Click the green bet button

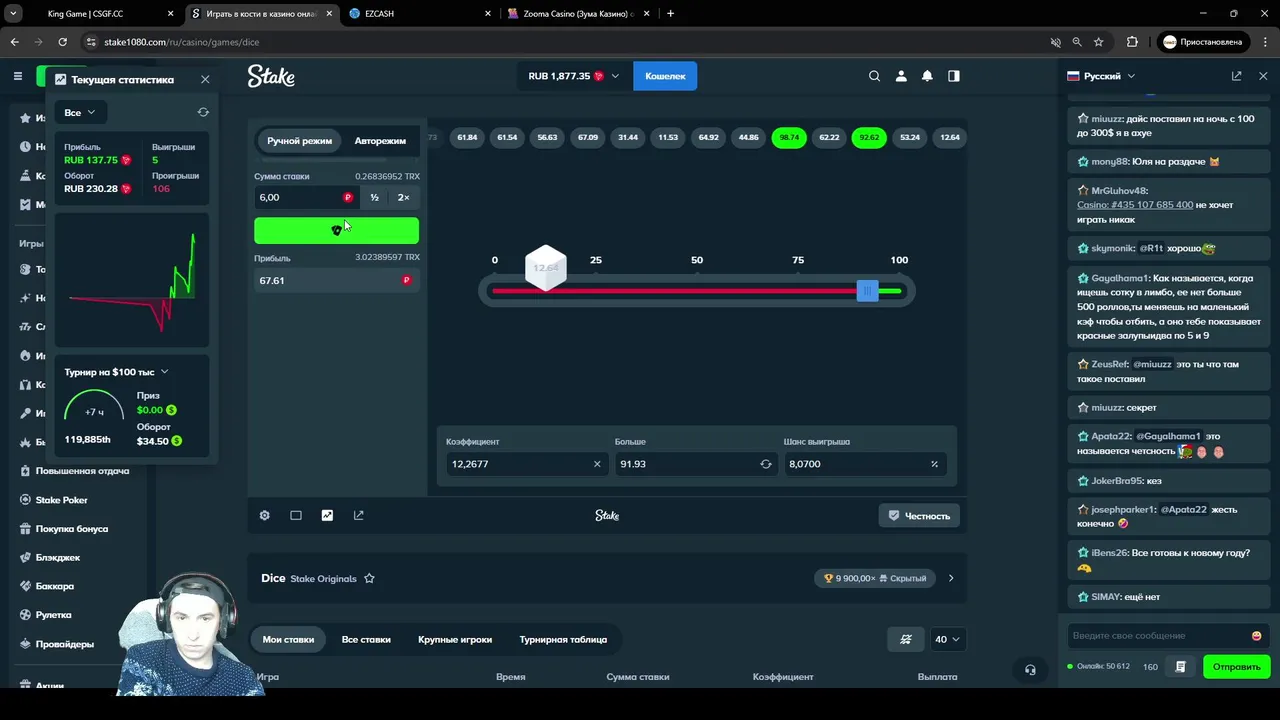pyautogui.click(x=336, y=230)
